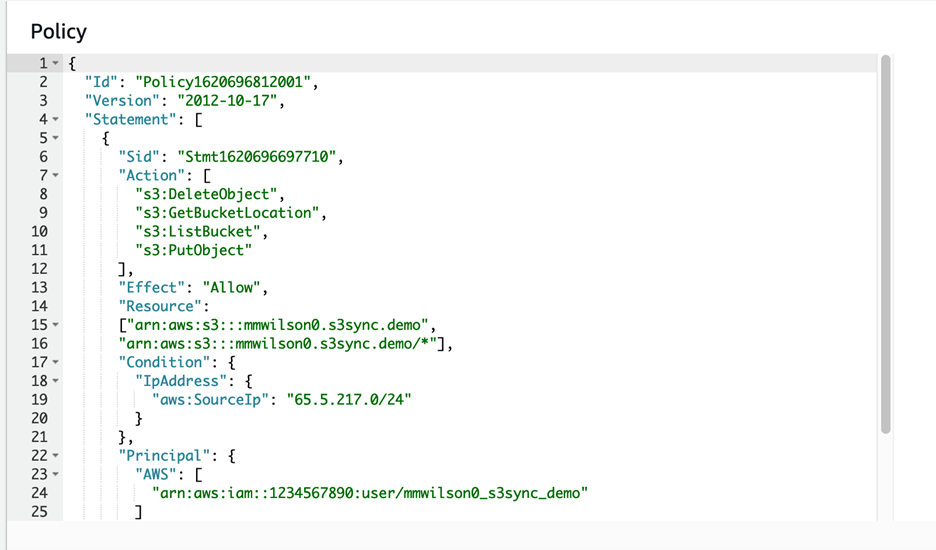
Task: Click the "Version" key on line 3
Action: [x=122, y=100]
